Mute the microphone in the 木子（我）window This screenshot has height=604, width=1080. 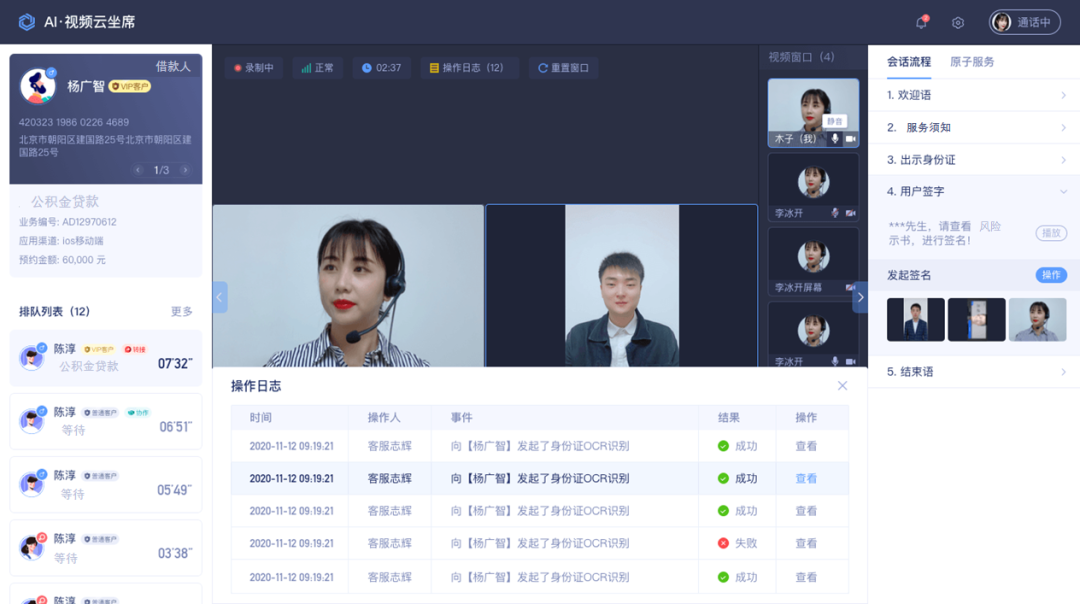[x=833, y=136]
